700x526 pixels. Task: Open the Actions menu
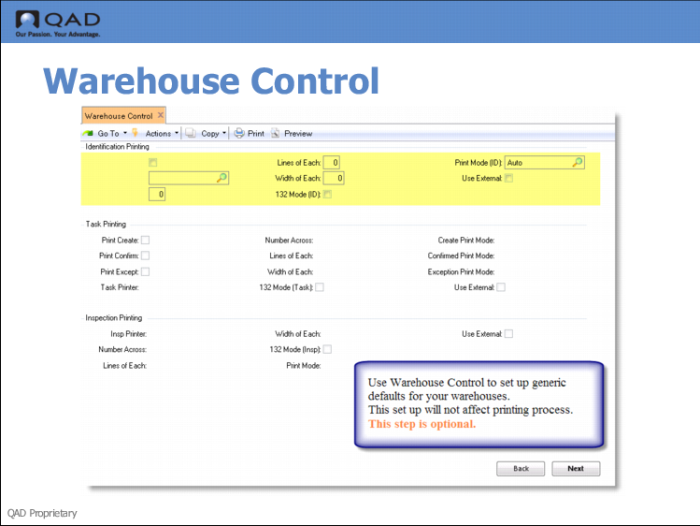158,134
